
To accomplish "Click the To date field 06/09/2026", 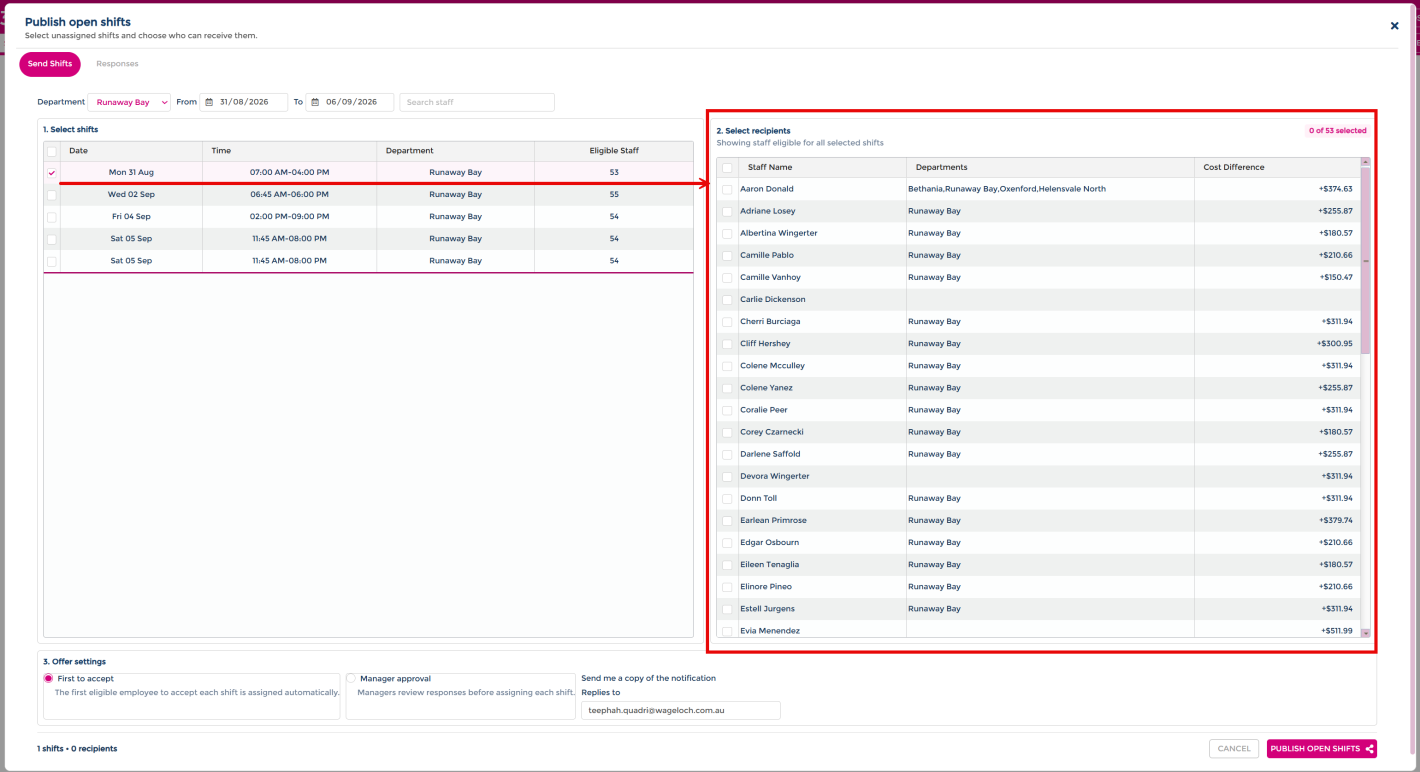I will [x=350, y=102].
